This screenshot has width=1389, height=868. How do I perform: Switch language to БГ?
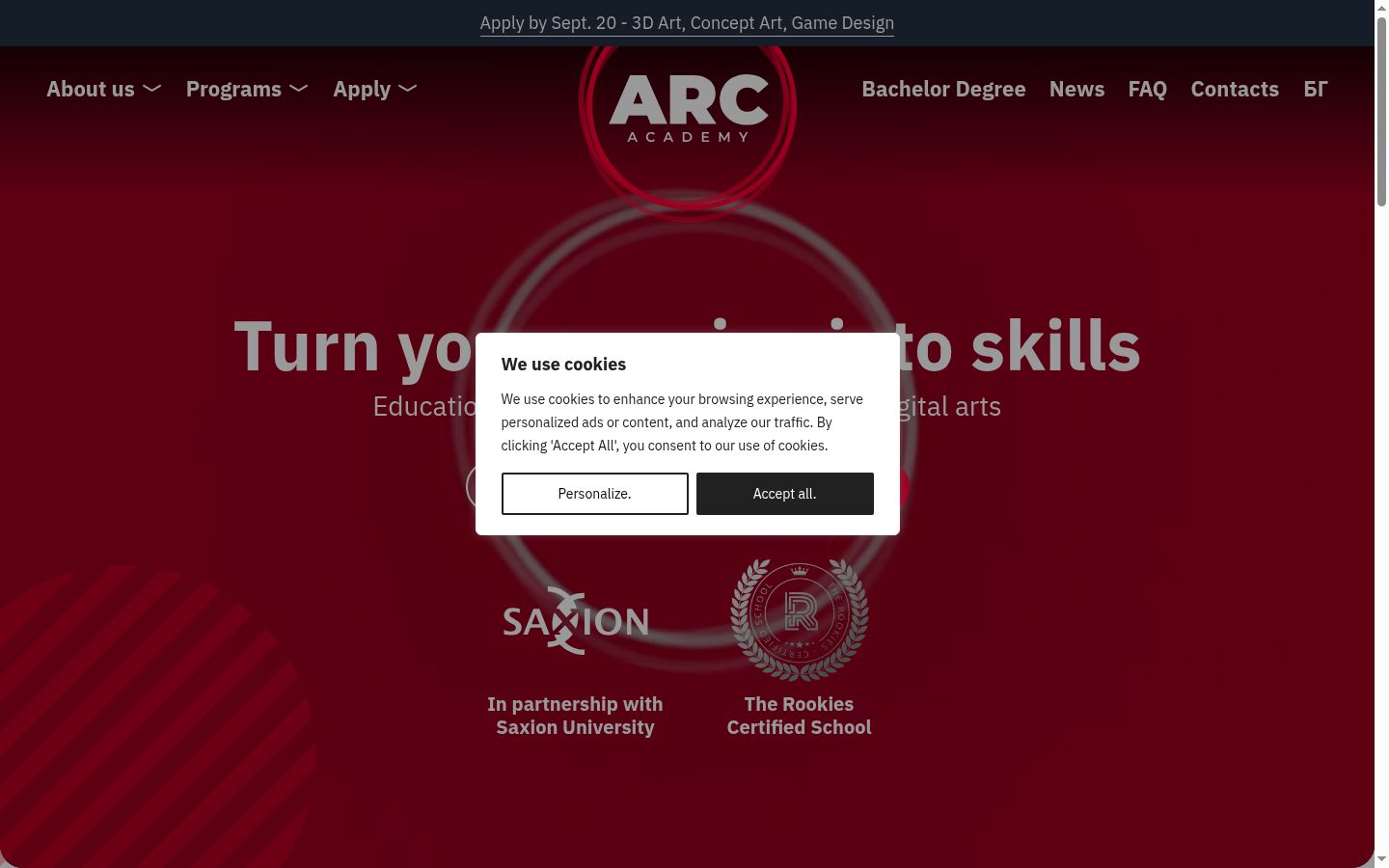tap(1316, 89)
